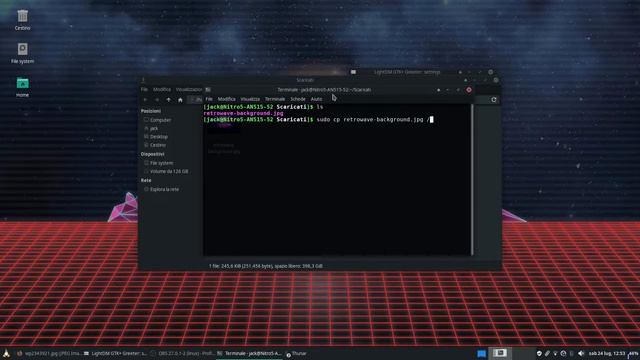Image resolution: width=640 pixels, height=360 pixels.
Task: Switch to OBS taskbar button
Action: tap(182, 353)
